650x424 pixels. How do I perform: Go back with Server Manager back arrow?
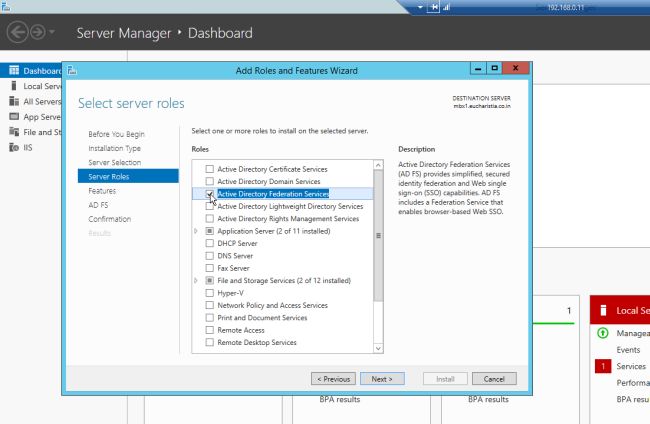pos(17,32)
